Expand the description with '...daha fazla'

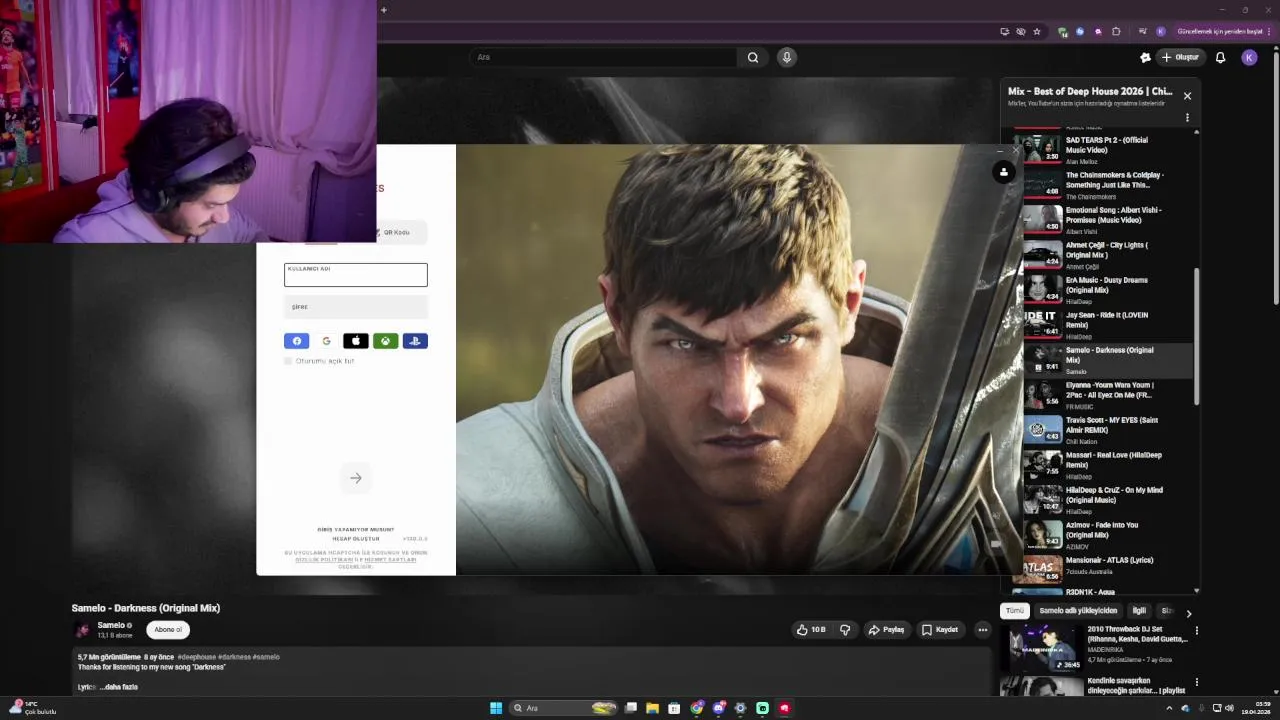coord(119,687)
